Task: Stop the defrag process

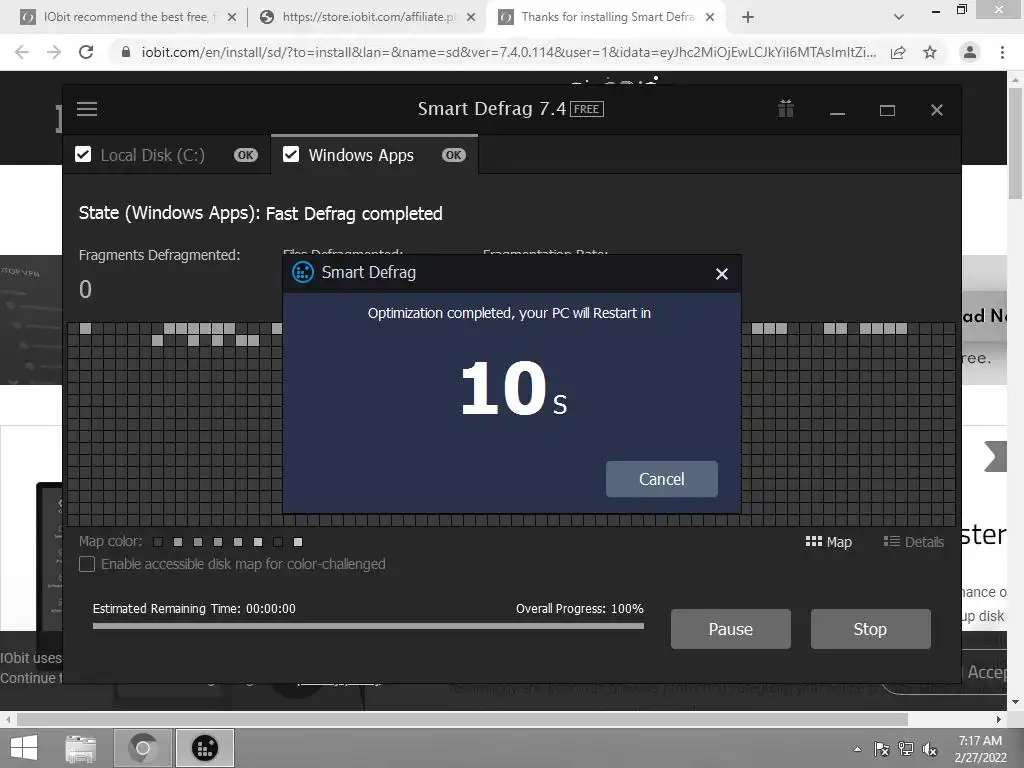Action: 871,629
